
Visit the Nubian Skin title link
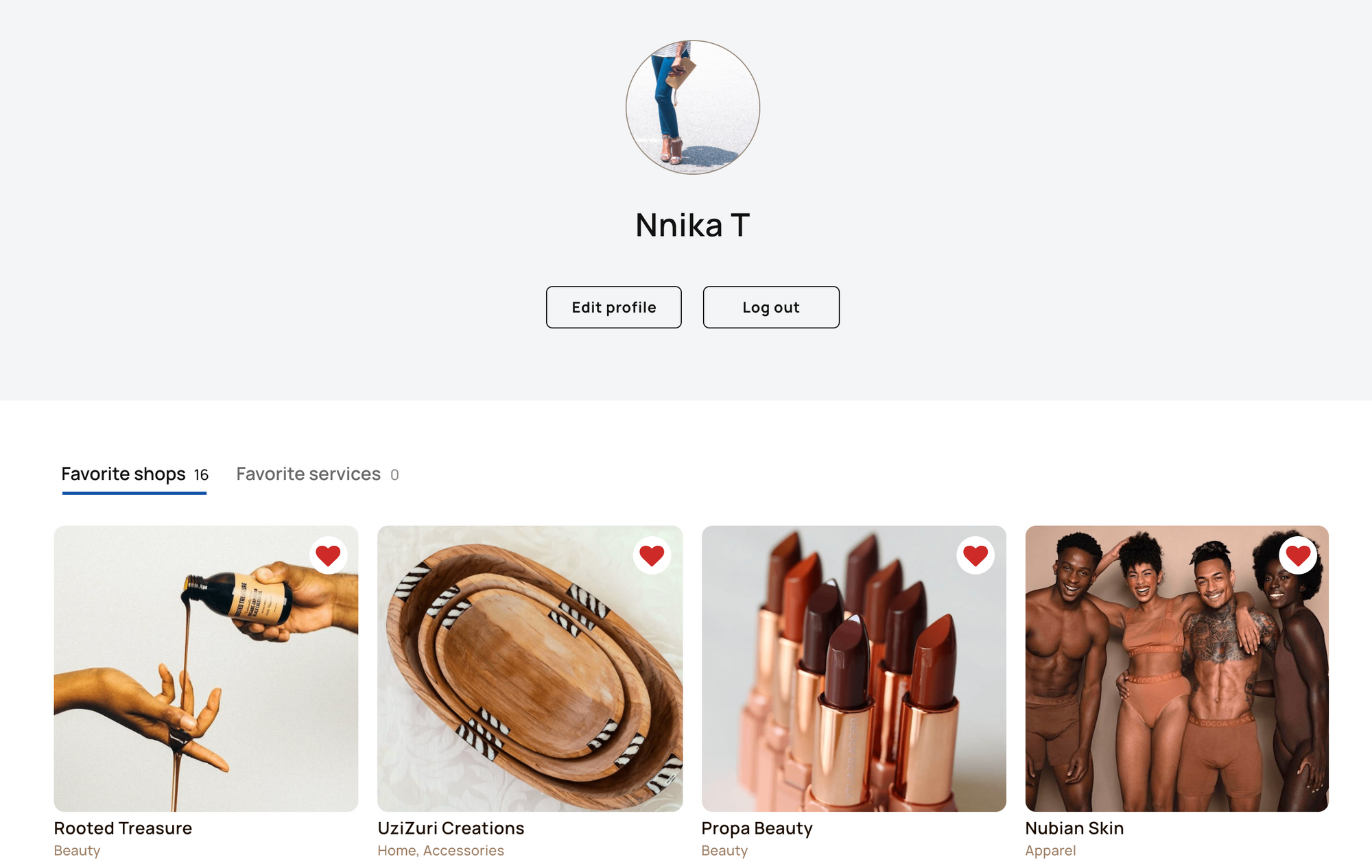tap(1074, 828)
